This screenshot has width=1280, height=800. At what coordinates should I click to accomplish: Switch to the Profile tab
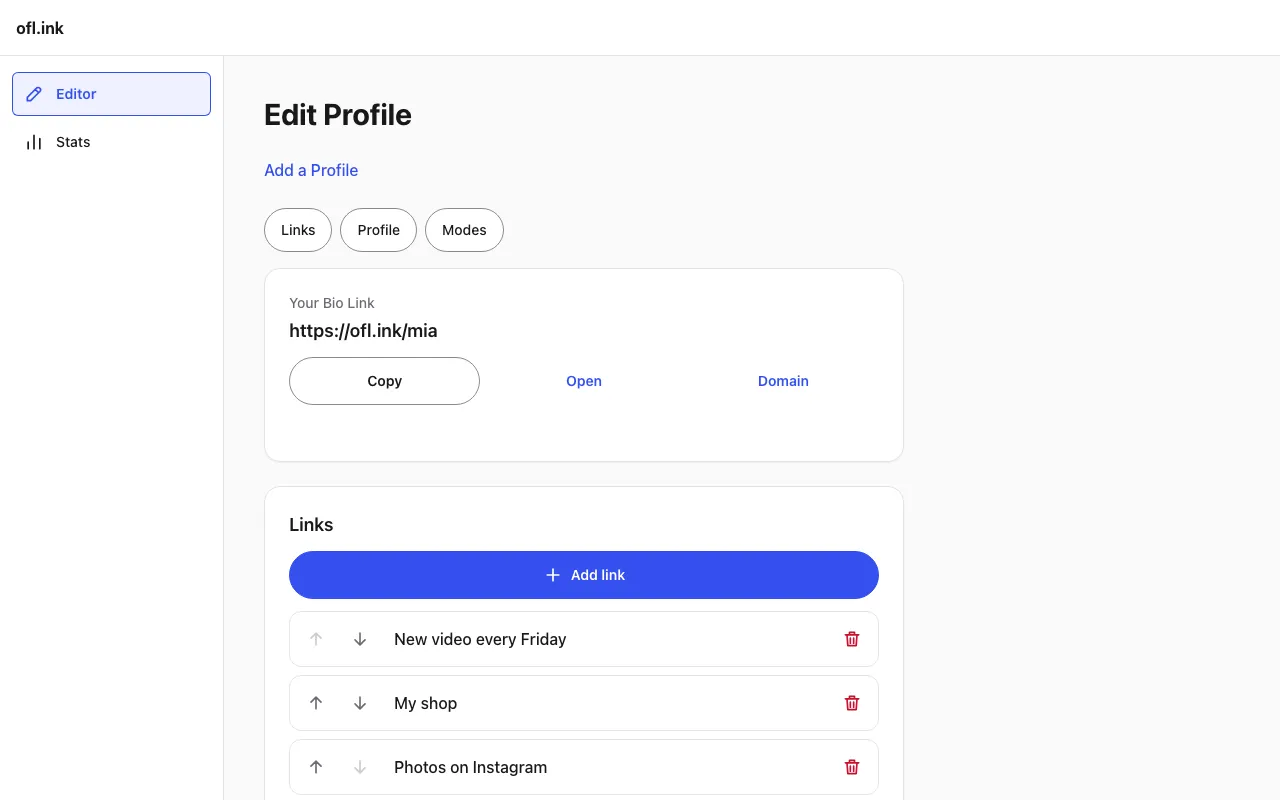pyautogui.click(x=379, y=230)
